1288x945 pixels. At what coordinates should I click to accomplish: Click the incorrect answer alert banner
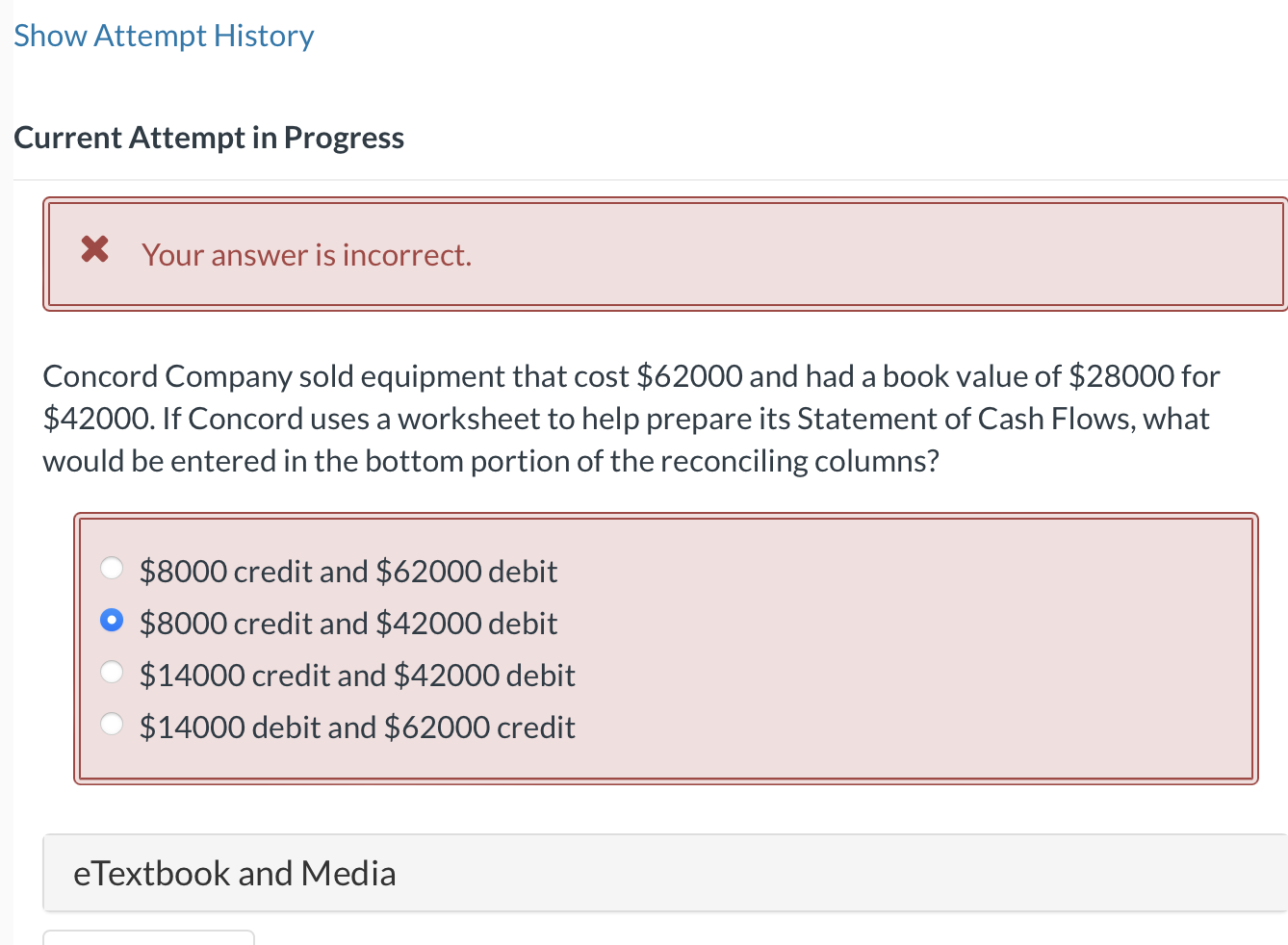[x=664, y=254]
